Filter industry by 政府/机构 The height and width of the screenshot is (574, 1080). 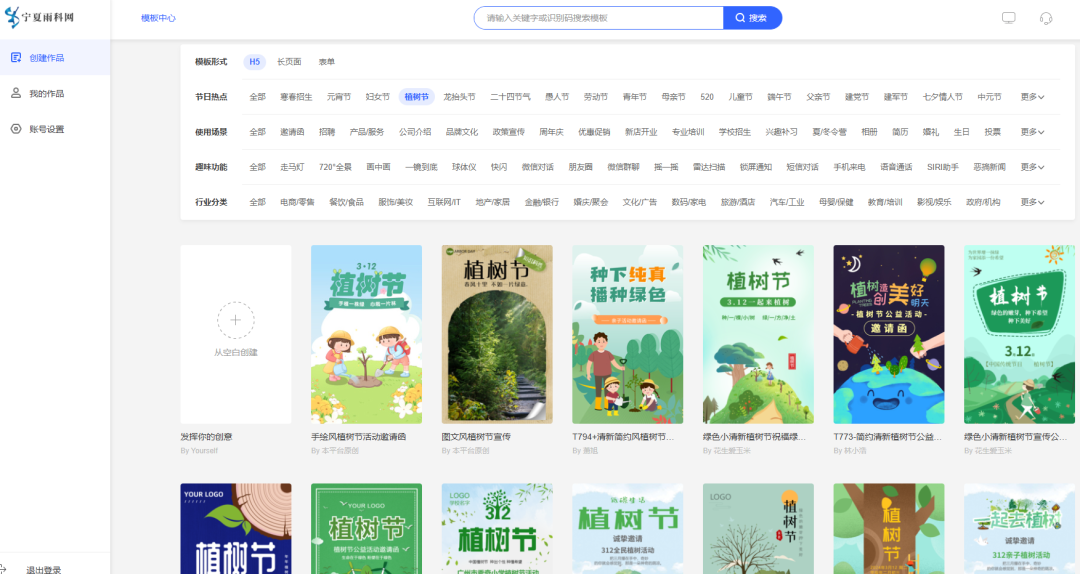(984, 203)
